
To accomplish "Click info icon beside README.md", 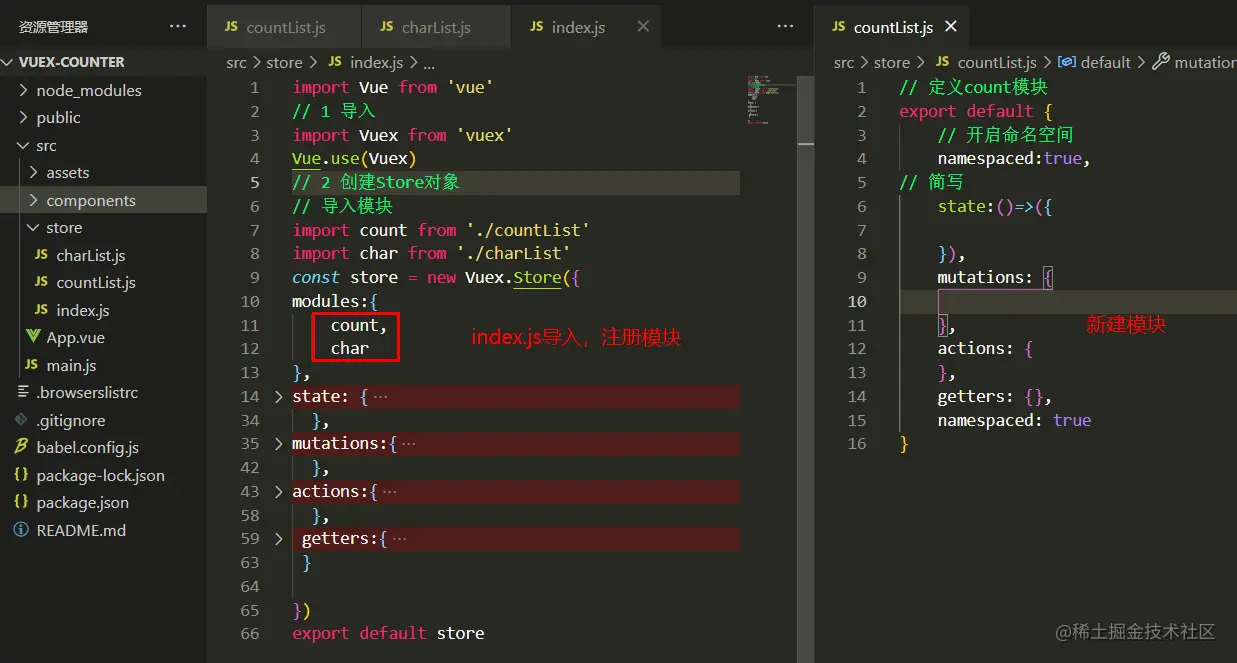I will (20, 531).
